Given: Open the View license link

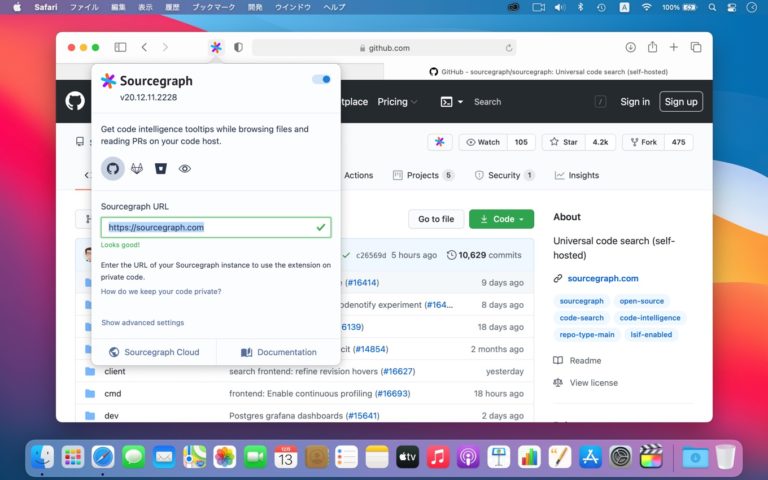Looking at the screenshot, I should click(x=585, y=383).
